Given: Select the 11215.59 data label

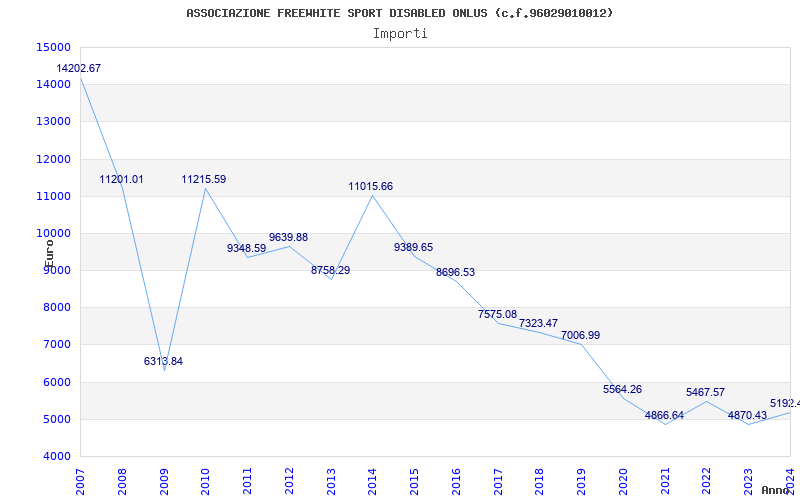Looking at the screenshot, I should [x=204, y=180].
